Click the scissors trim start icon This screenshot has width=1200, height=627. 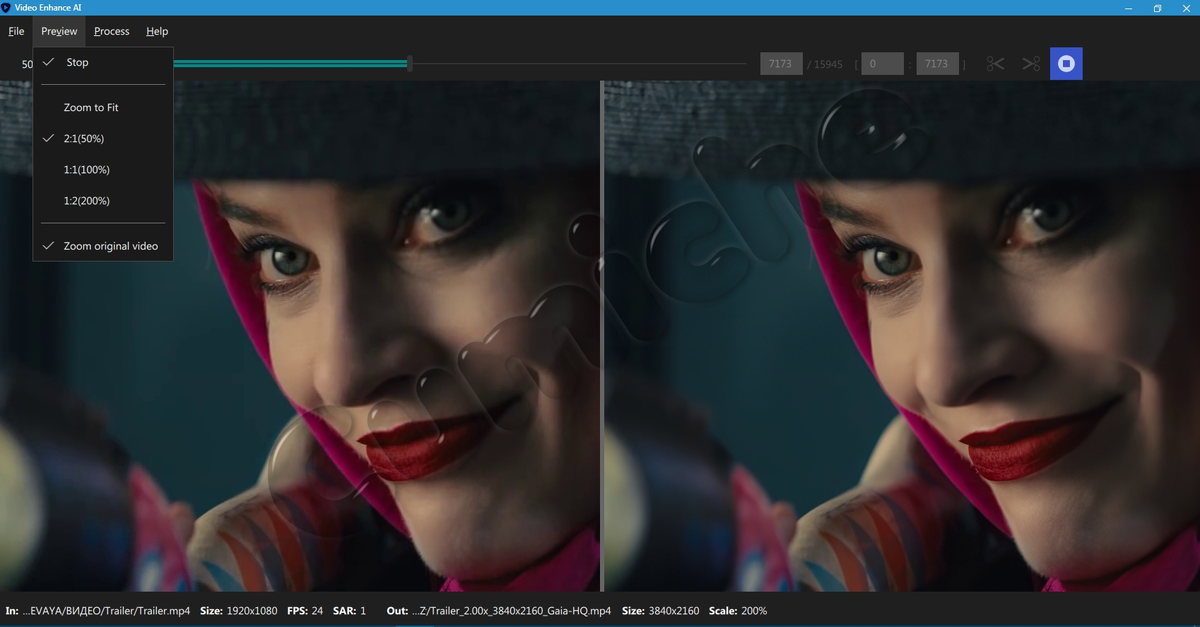point(995,64)
